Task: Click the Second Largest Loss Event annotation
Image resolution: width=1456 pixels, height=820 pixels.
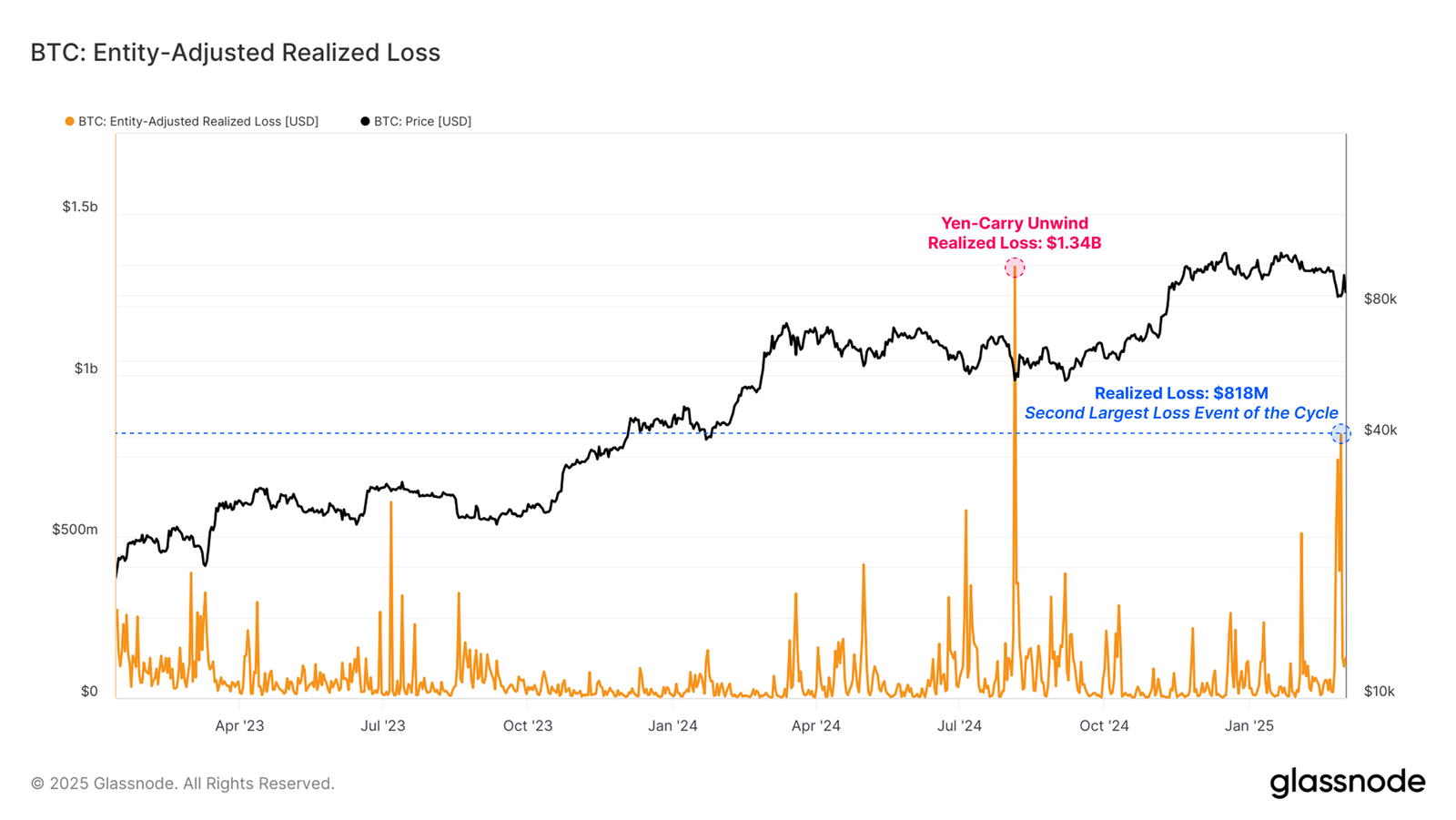Action: click(x=1181, y=413)
